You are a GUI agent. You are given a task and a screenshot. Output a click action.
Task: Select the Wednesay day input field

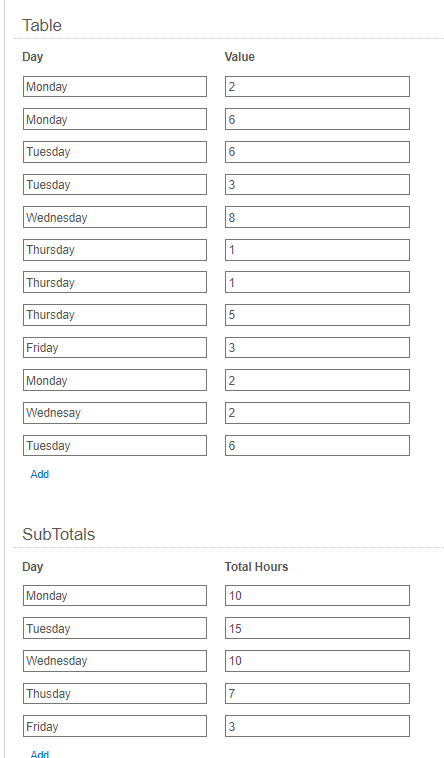pos(115,413)
